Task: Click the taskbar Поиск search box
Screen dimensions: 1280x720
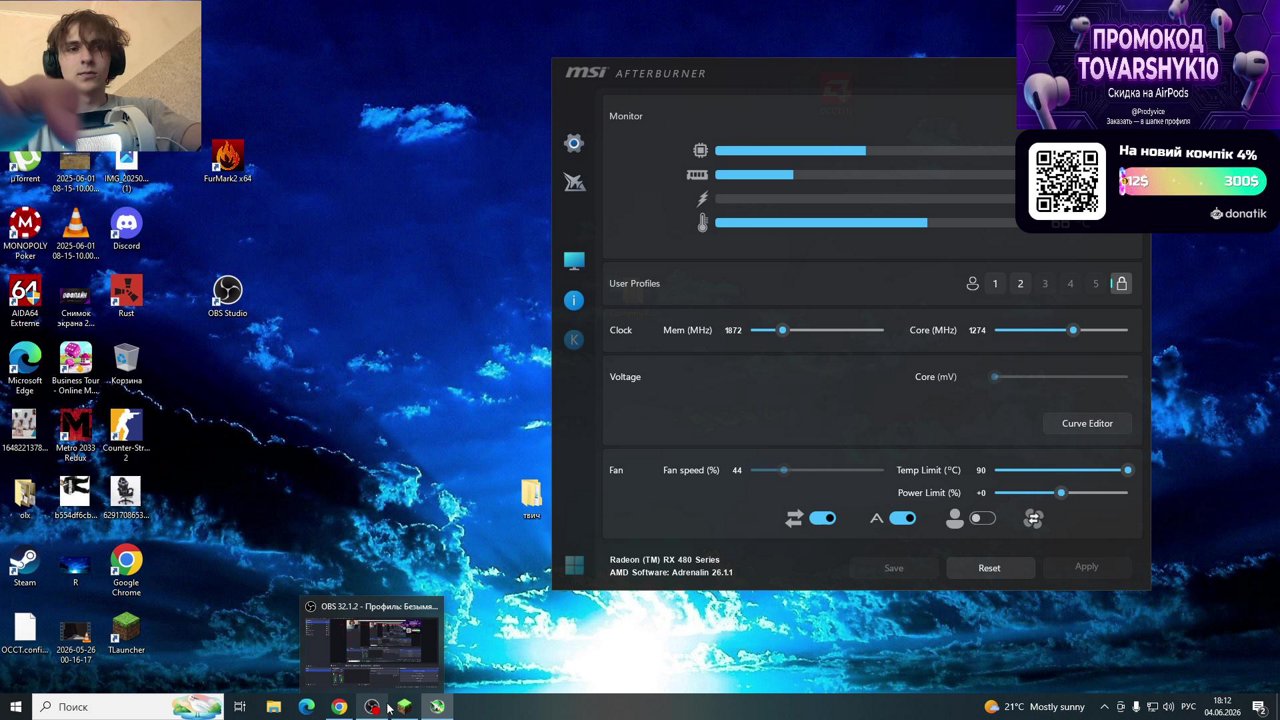Action: [127, 707]
